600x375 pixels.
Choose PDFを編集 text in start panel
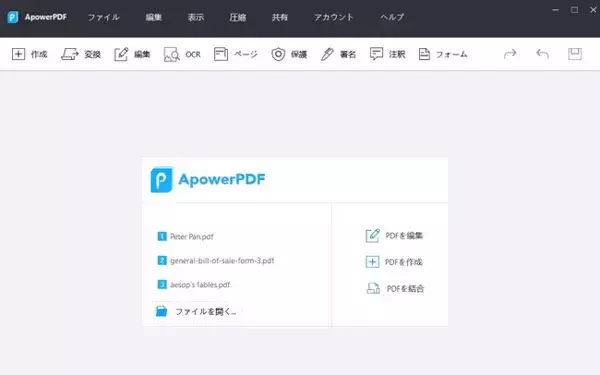(404, 236)
